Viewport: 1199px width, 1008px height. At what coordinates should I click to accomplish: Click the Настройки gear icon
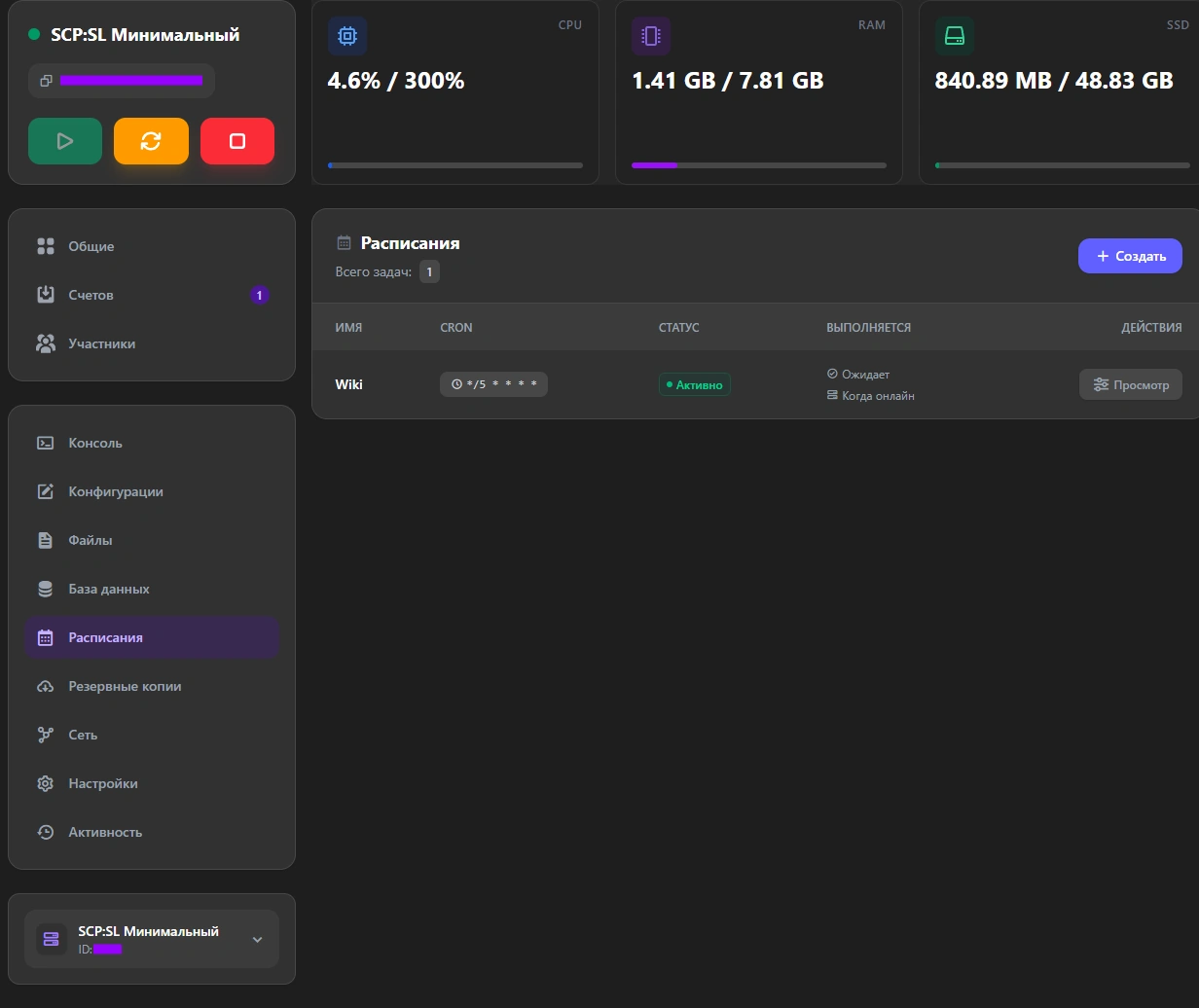click(46, 783)
